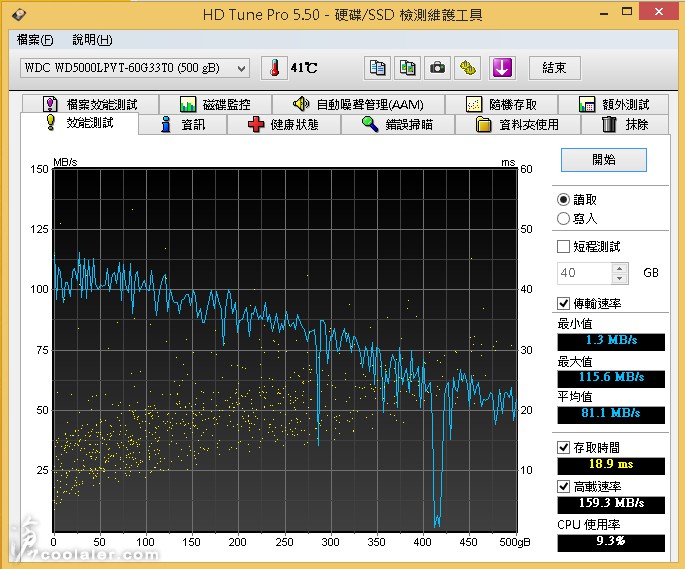Decrease the GB value with the down arrow
This screenshot has width=685, height=569.
(619, 278)
